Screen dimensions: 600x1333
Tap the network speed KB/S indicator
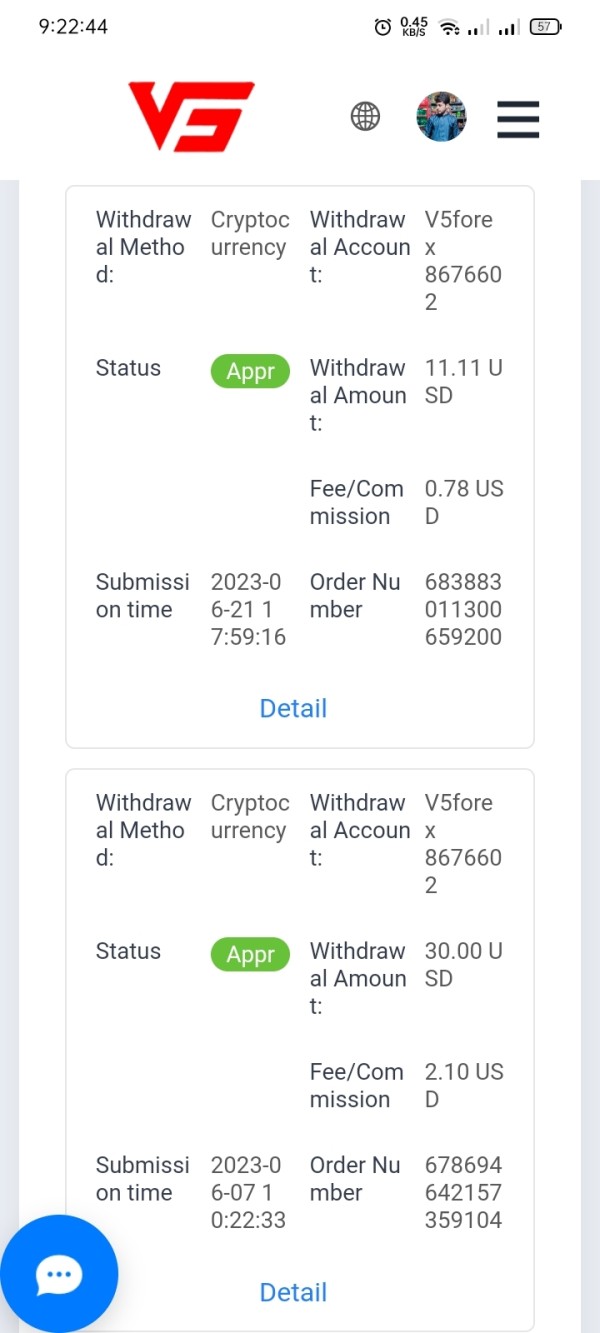(x=413, y=27)
